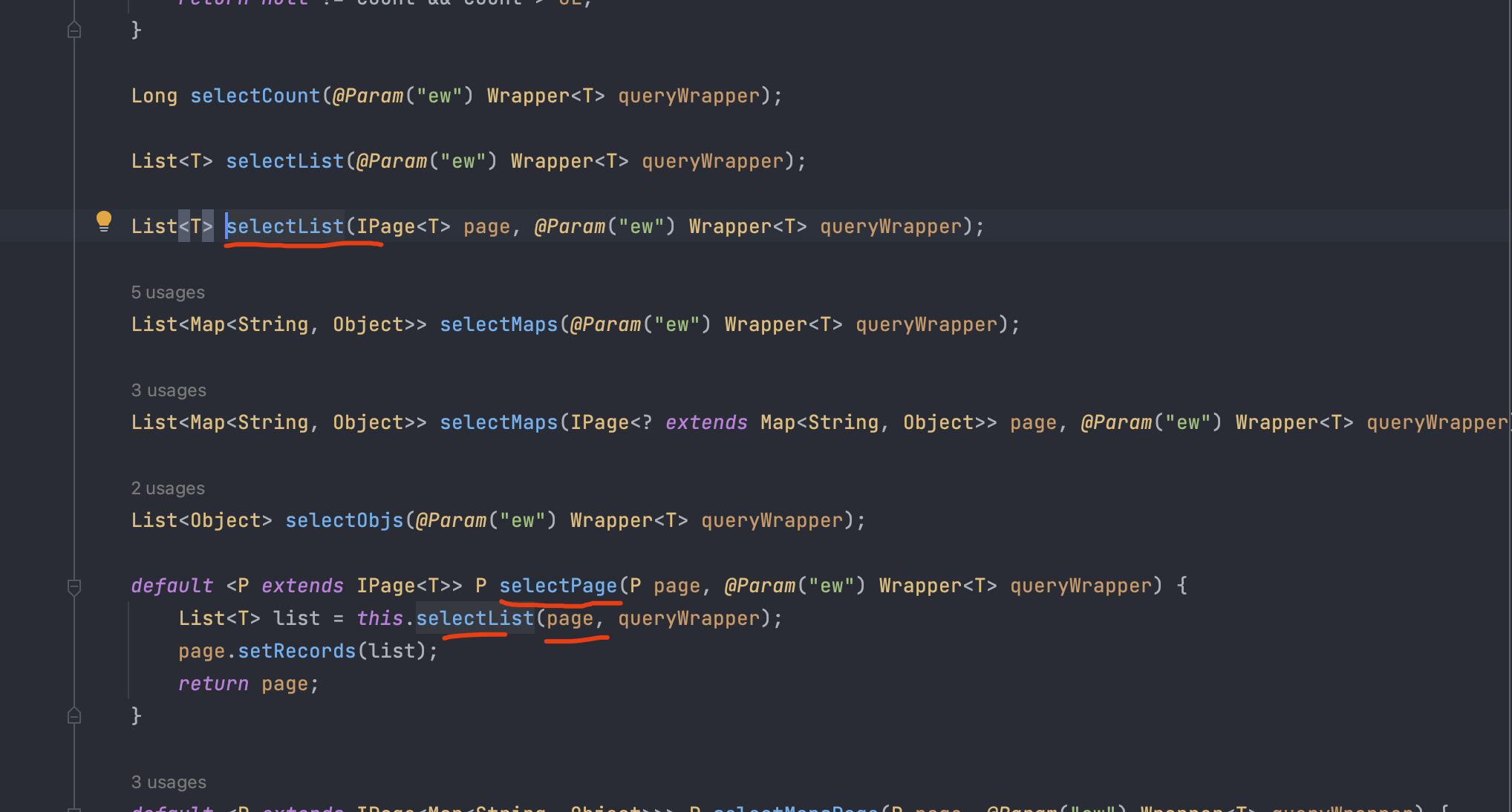Click the setRecords method call

tap(296, 652)
